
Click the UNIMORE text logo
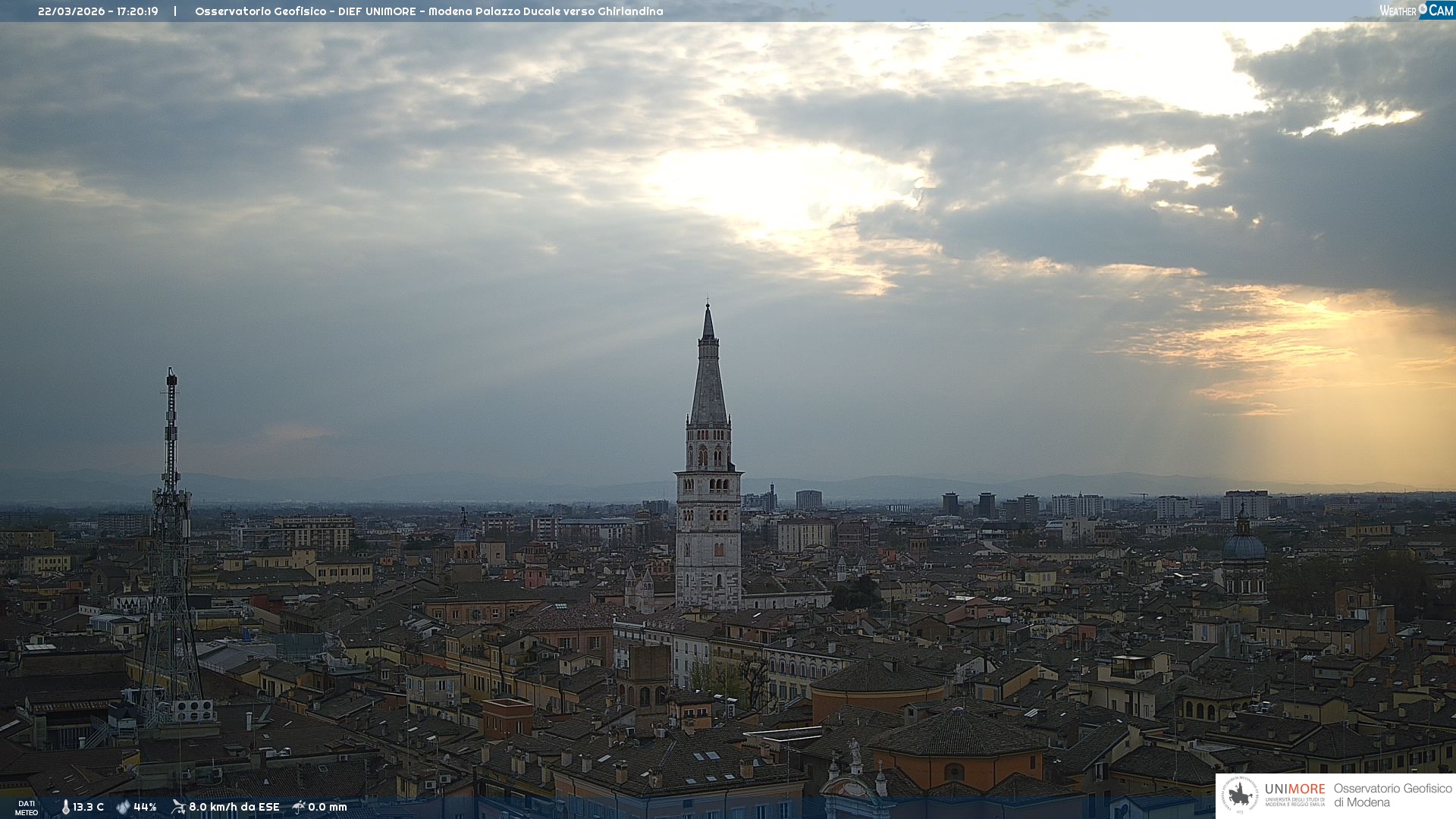(x=1294, y=789)
